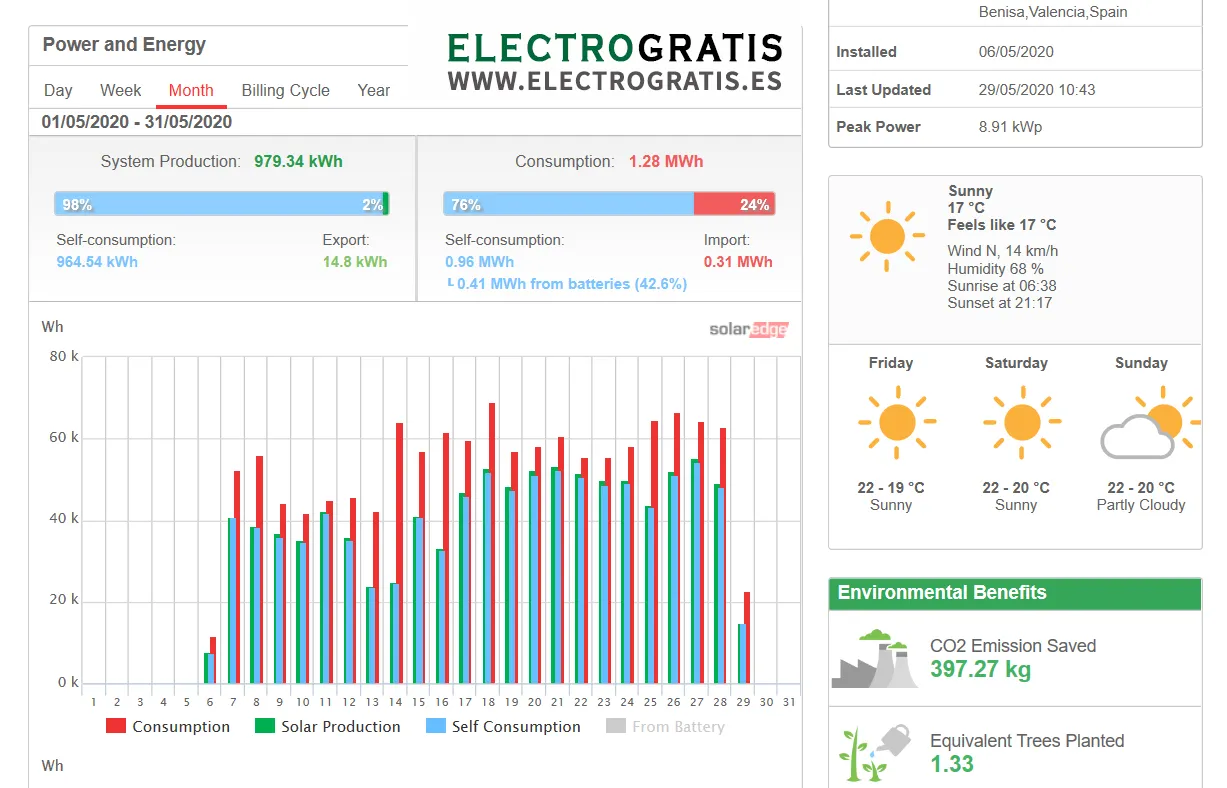Toggle Consumption series in chart legend
Viewport: 1227px width, 788px height.
point(168,727)
